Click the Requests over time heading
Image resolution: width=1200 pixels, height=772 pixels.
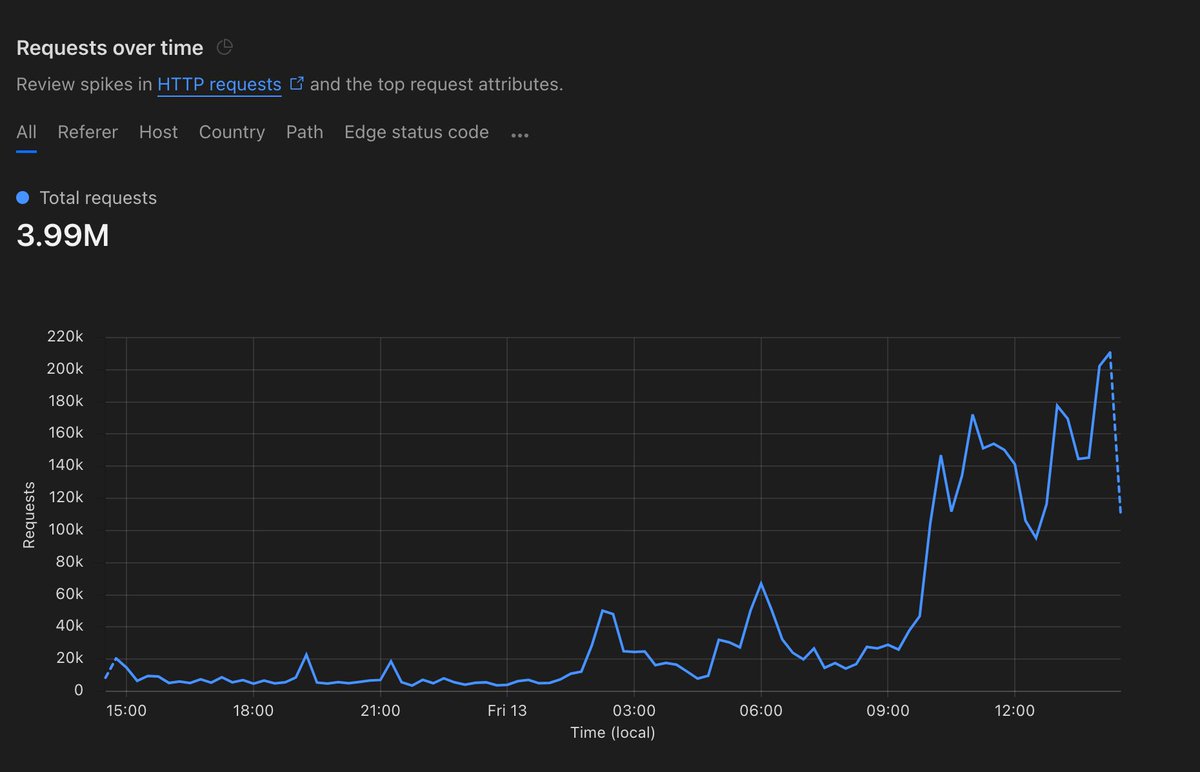[110, 47]
